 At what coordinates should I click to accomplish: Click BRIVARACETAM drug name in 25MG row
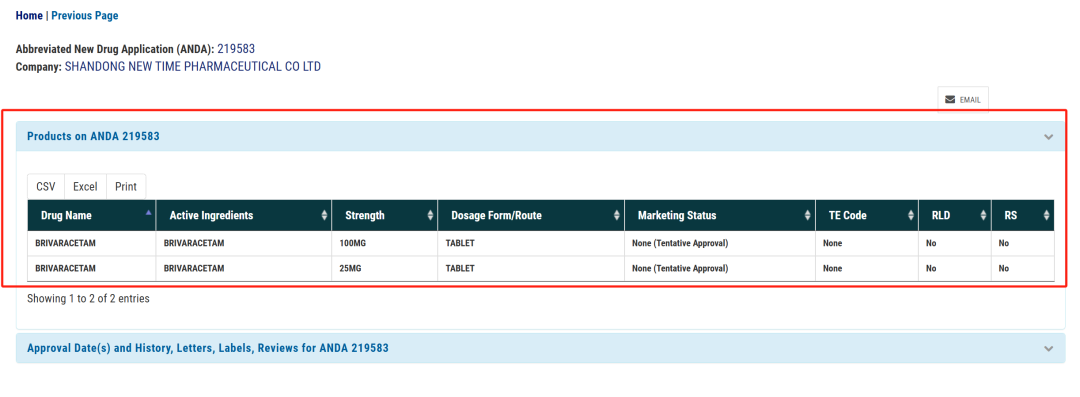tap(92, 269)
